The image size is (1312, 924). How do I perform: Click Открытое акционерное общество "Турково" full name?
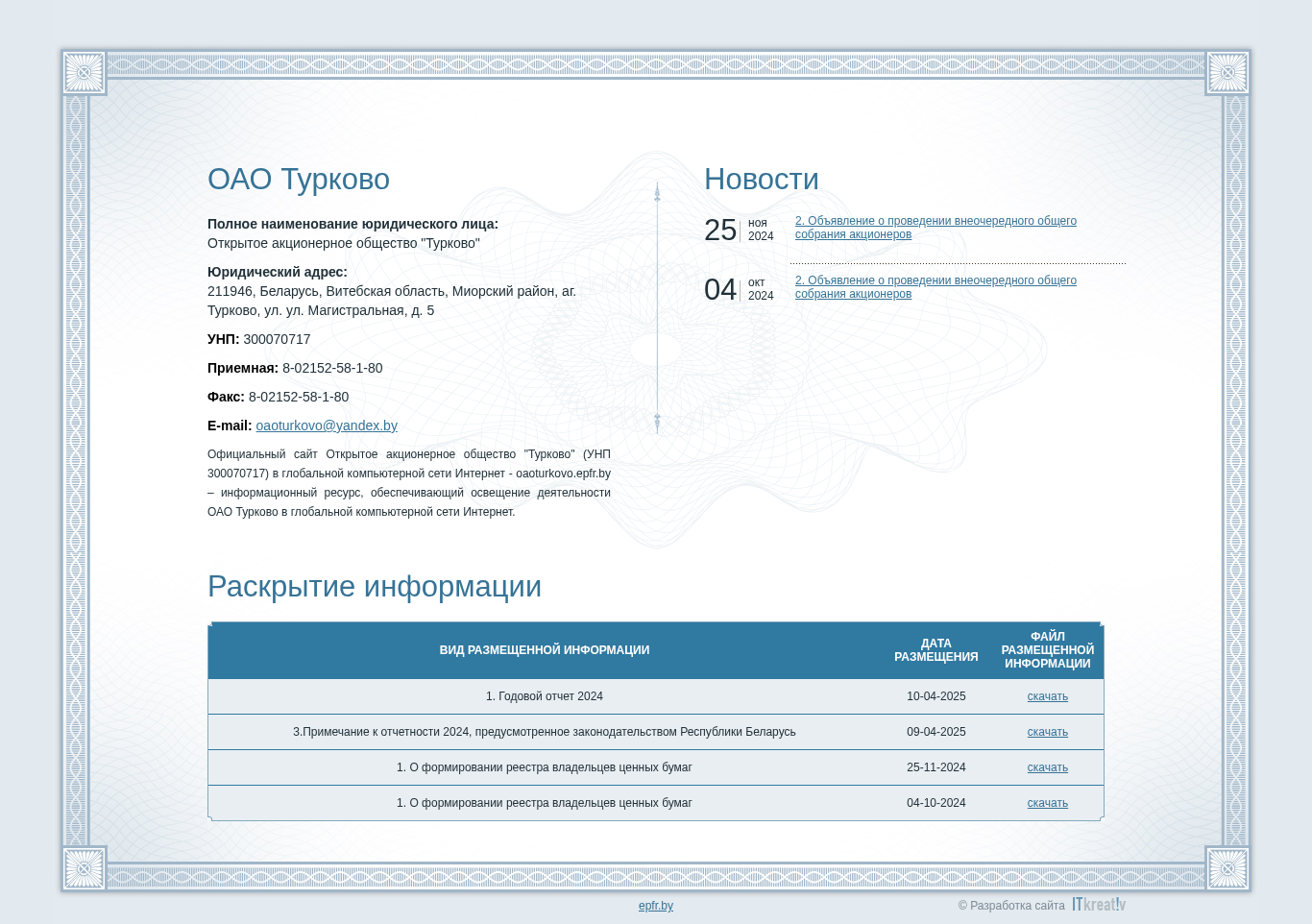coord(344,243)
